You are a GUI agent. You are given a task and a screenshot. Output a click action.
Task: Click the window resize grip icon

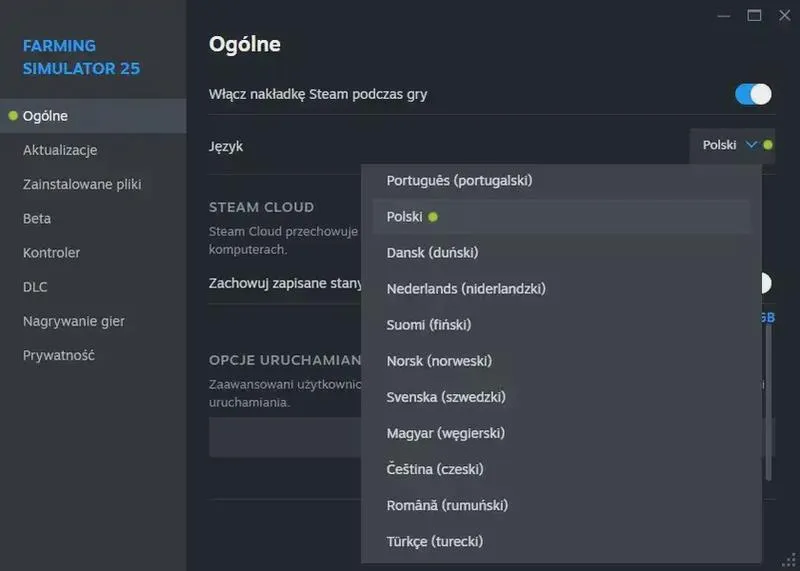click(789, 560)
